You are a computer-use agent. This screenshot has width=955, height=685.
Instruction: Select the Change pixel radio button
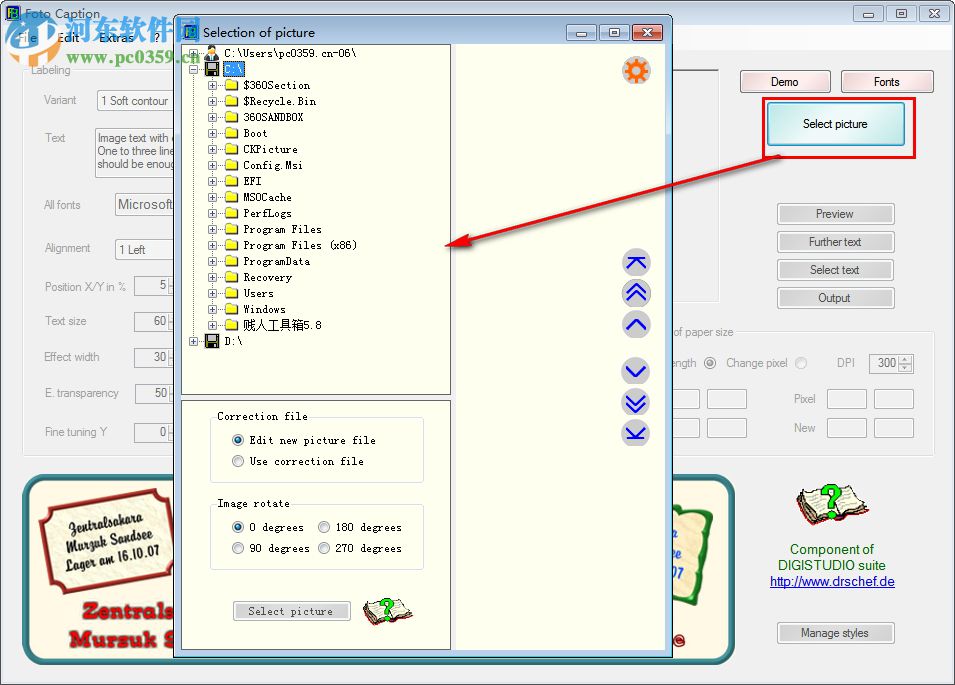[x=802, y=363]
